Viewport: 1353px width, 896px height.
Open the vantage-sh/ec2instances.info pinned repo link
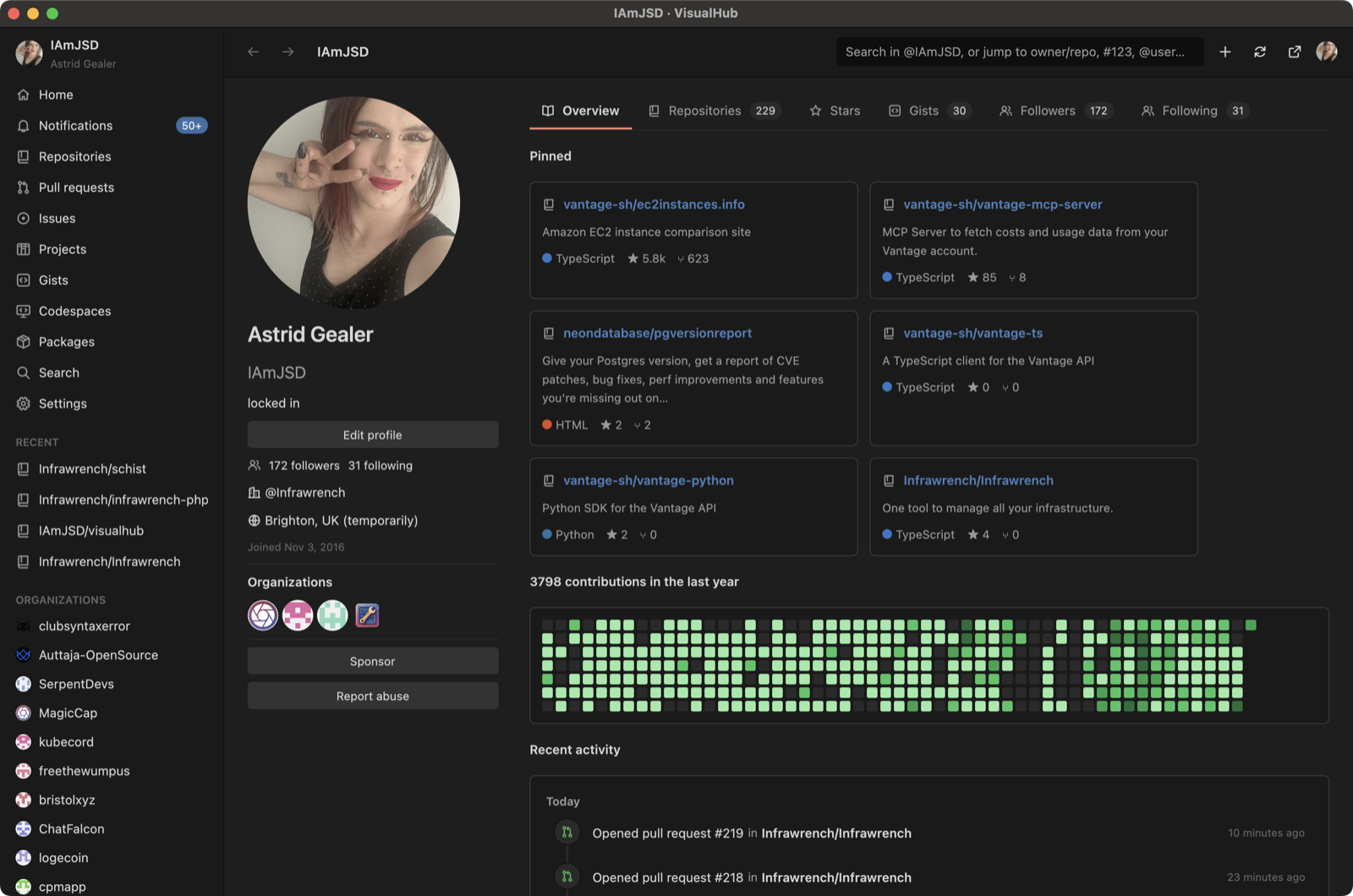coord(654,205)
